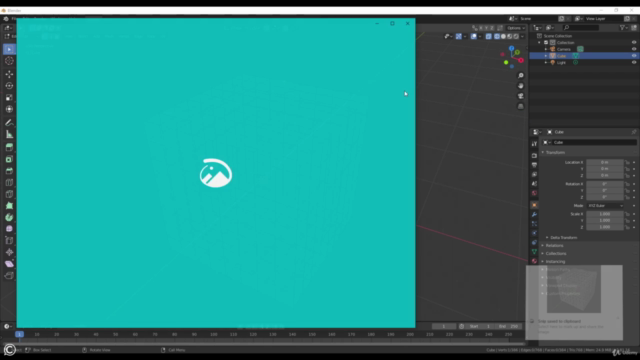The image size is (640, 360).
Task: Click the viewport zoom magnifier icon
Action: (x=520, y=76)
